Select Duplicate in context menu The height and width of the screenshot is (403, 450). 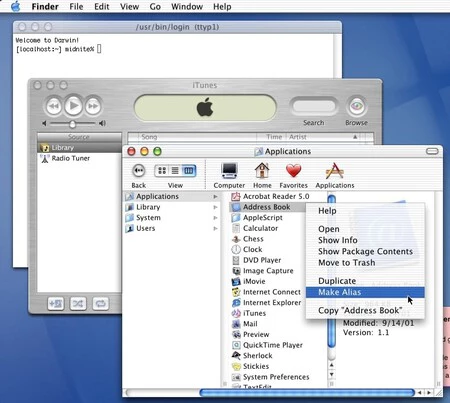365,281
